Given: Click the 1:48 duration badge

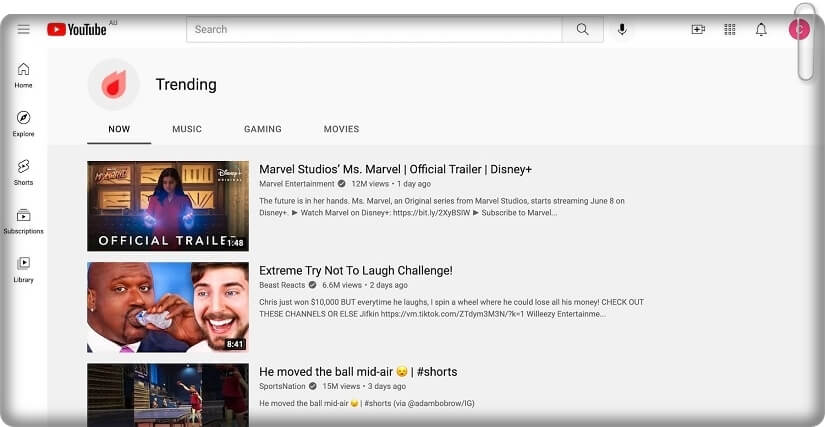Looking at the screenshot, I should coord(235,243).
